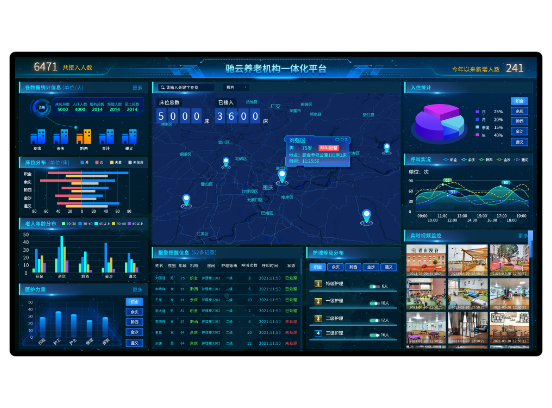
Task: Open the dropdown beside the map search box
Action: (x=236, y=87)
